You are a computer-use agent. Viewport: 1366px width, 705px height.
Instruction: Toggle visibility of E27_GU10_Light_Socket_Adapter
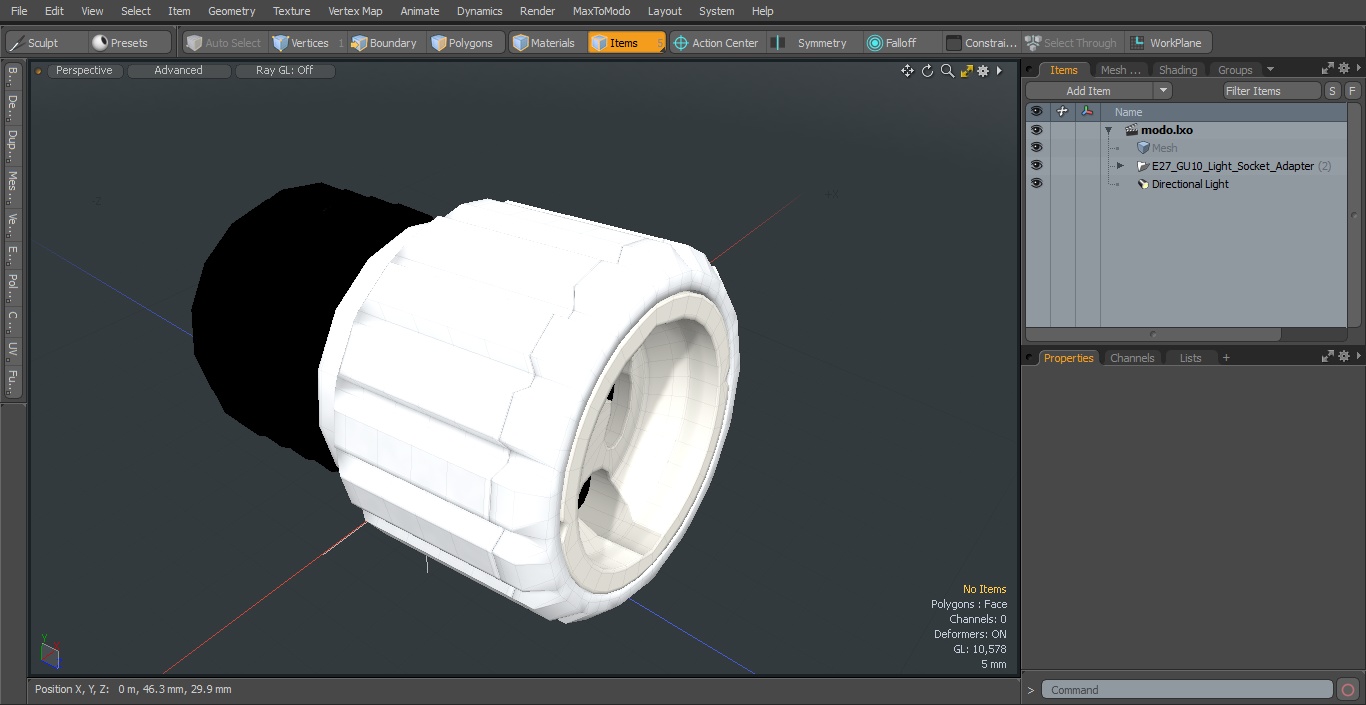1037,166
